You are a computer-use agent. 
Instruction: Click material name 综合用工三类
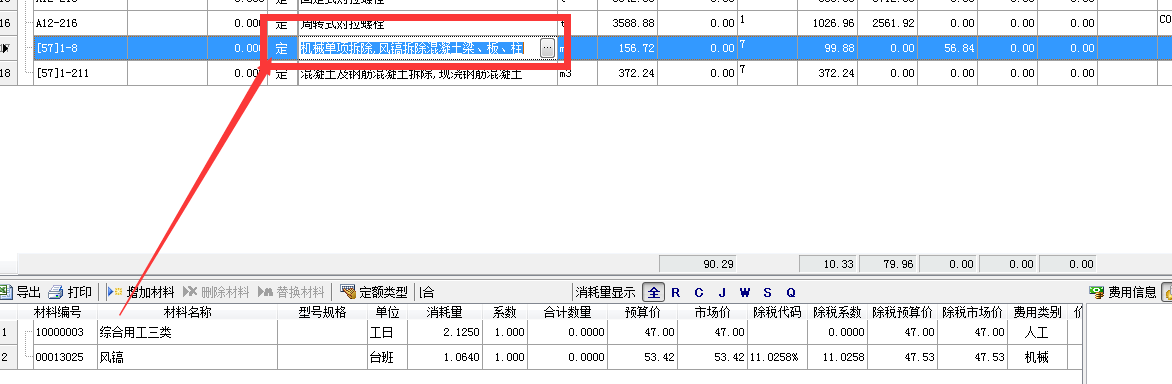135,333
